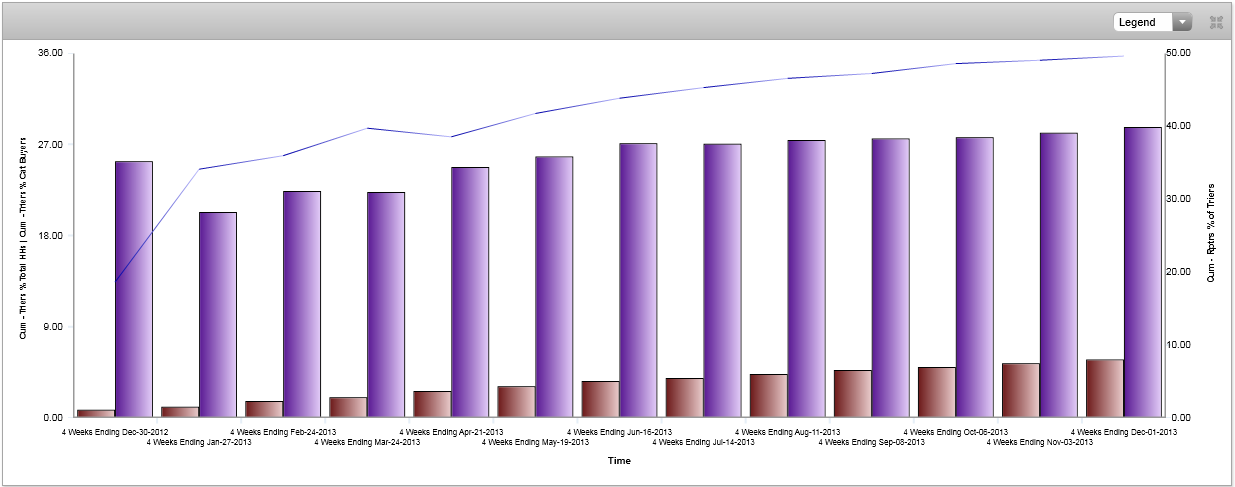Click the '4 Weeks Ending Mar-24-2013' axis label

tap(367, 442)
